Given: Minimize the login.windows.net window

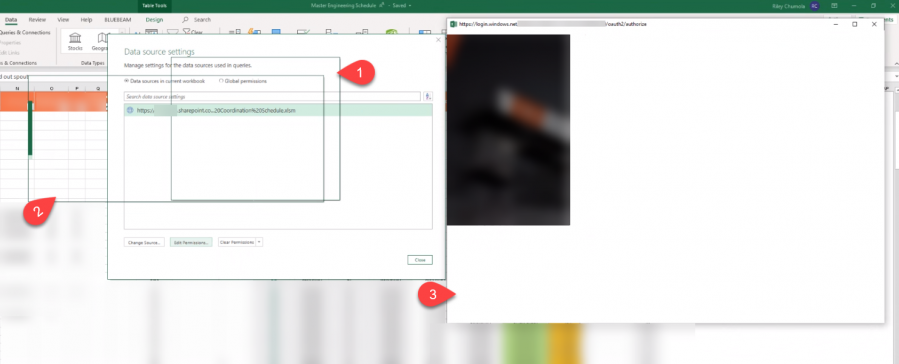Looking at the screenshot, I should click(836, 24).
